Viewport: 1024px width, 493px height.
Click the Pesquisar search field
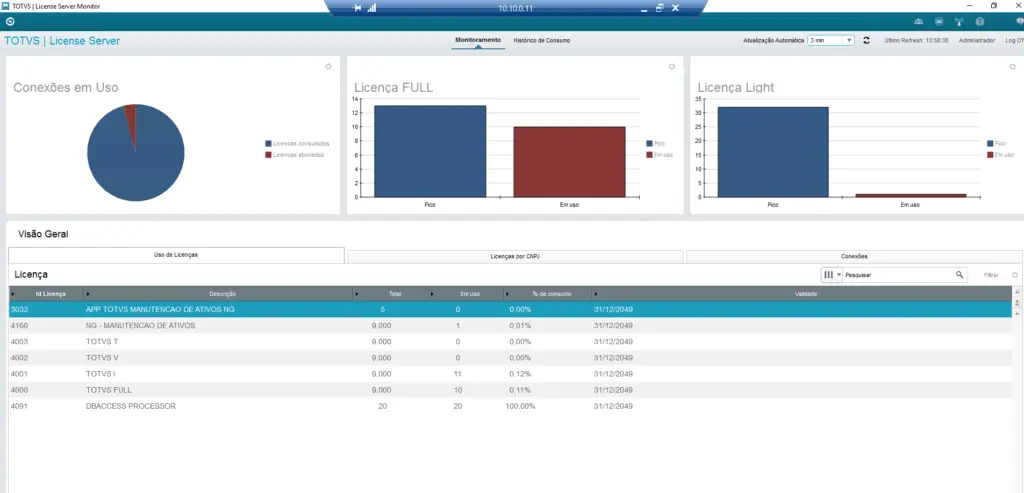click(x=896, y=274)
